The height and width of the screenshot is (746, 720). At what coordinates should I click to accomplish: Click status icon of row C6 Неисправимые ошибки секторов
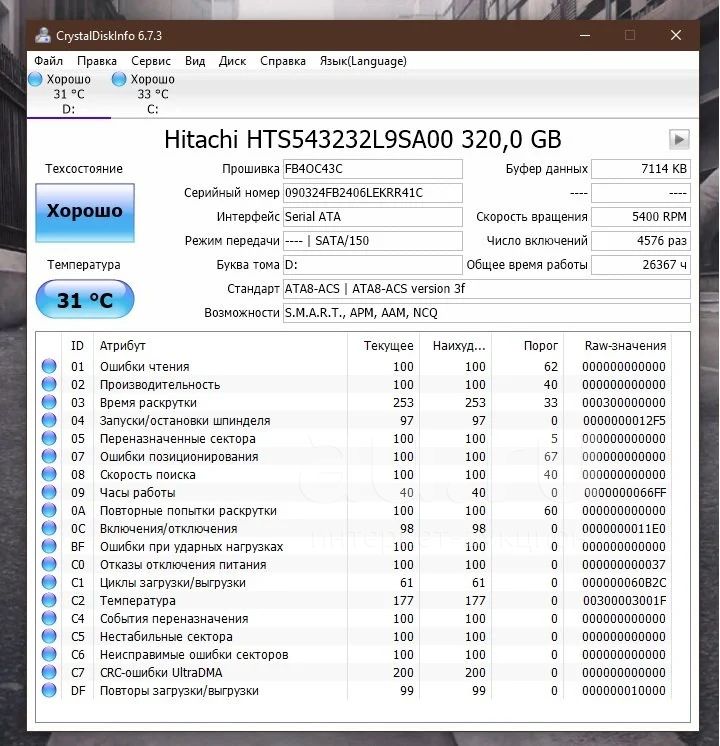pyautogui.click(x=49, y=654)
